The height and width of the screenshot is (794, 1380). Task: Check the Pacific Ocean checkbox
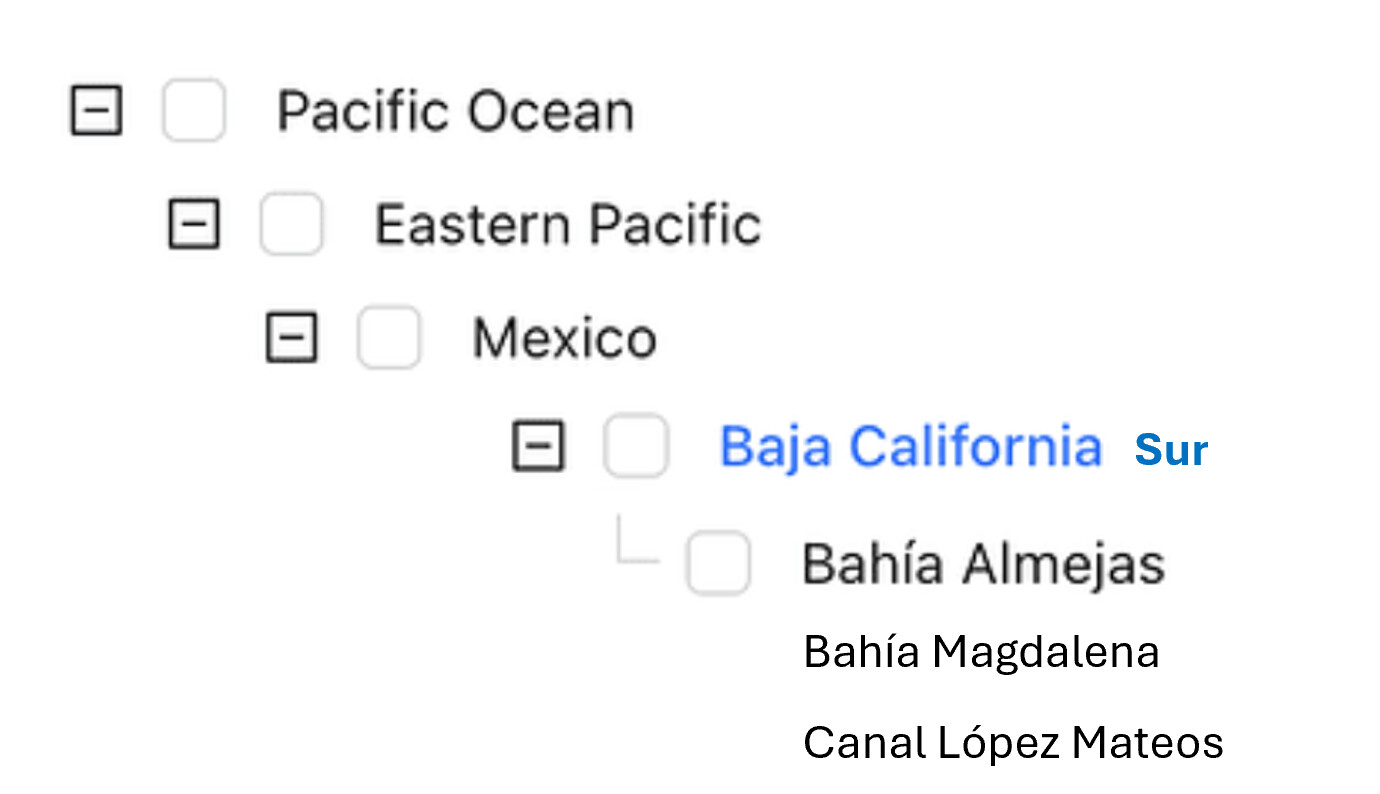click(193, 110)
